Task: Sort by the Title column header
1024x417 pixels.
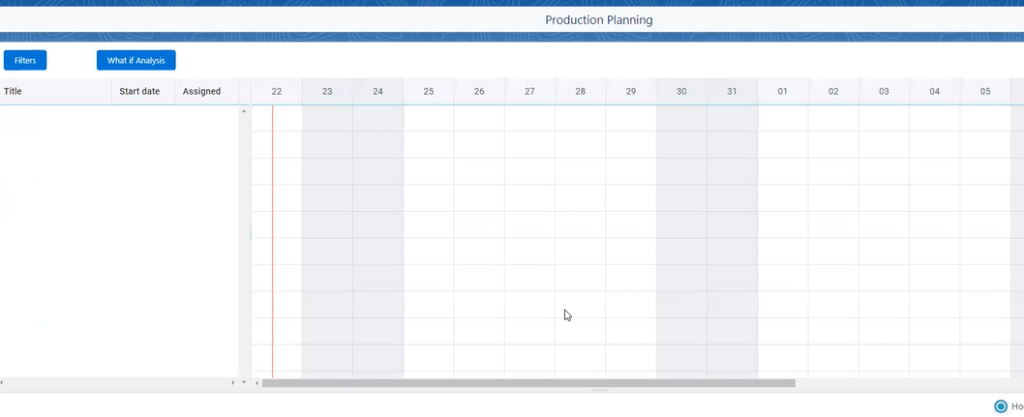Action: pyautogui.click(x=56, y=91)
